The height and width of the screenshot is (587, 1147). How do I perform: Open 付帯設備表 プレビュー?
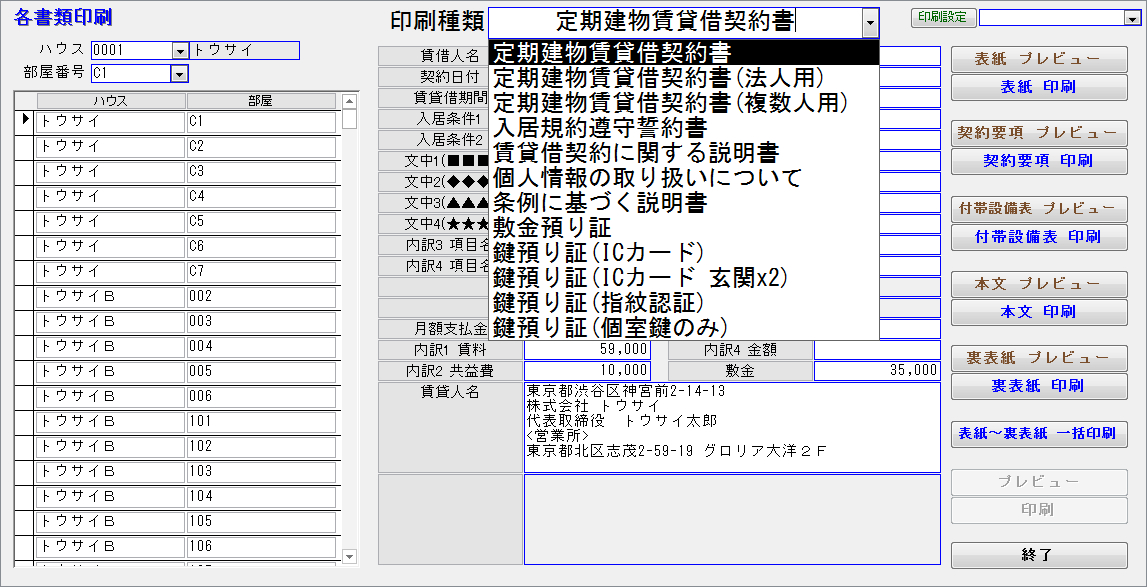[1038, 209]
